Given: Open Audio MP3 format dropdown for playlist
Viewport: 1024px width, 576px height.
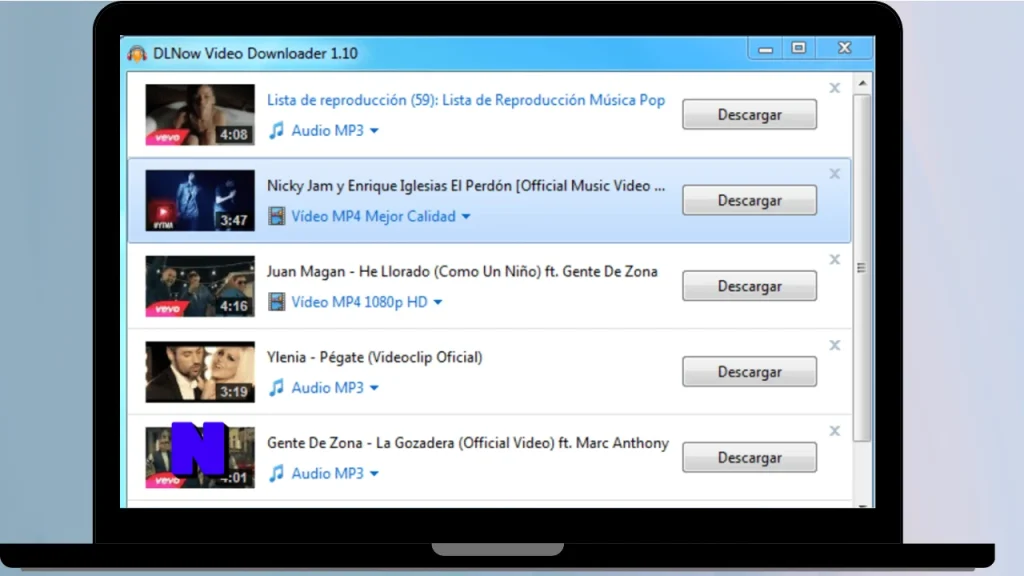Looking at the screenshot, I should 334,131.
